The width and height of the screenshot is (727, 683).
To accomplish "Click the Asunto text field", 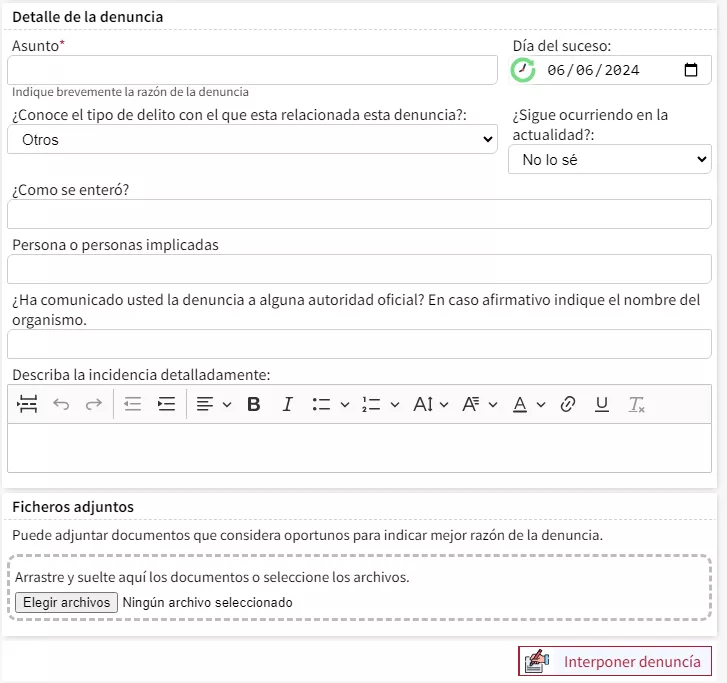I will 252,70.
